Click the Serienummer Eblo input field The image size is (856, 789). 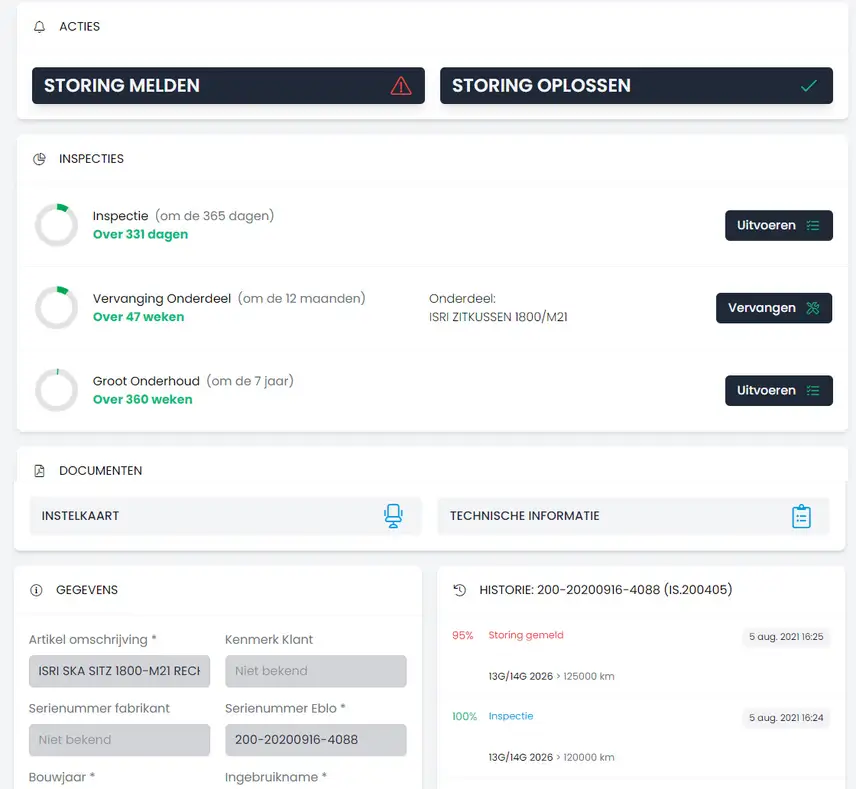[315, 740]
